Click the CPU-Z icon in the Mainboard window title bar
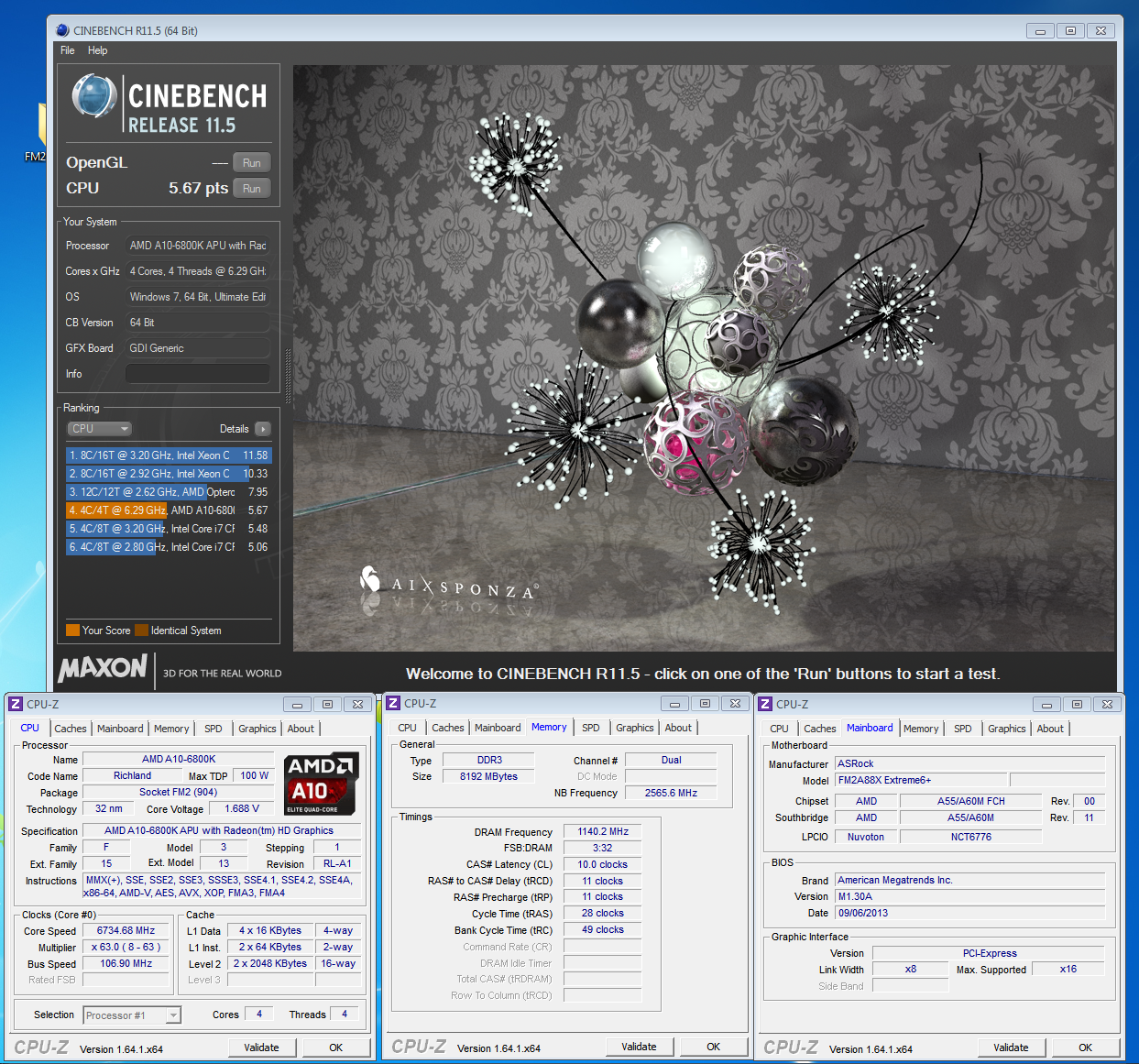This screenshot has width=1139, height=1064. (765, 704)
